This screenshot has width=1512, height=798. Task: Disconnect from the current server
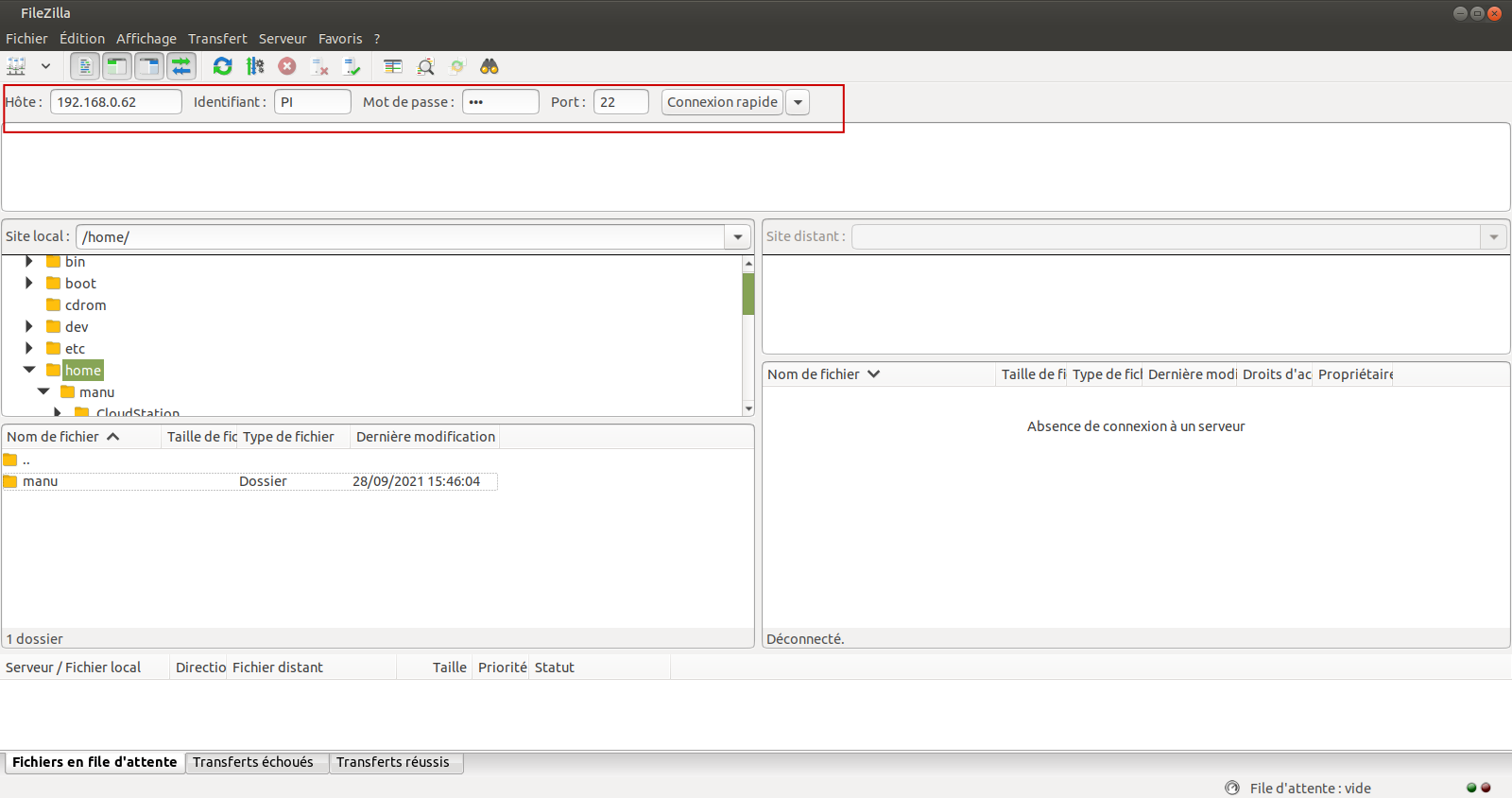coord(319,66)
